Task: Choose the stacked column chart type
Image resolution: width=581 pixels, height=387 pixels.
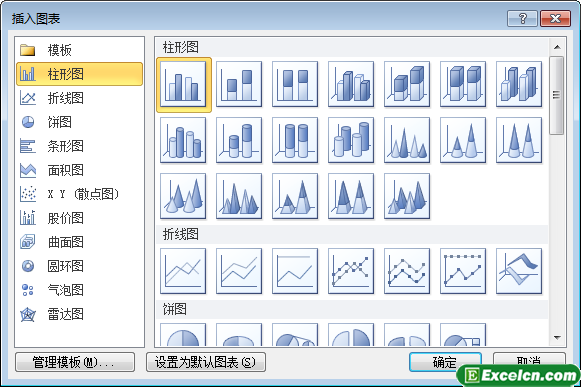Action: tap(239, 85)
